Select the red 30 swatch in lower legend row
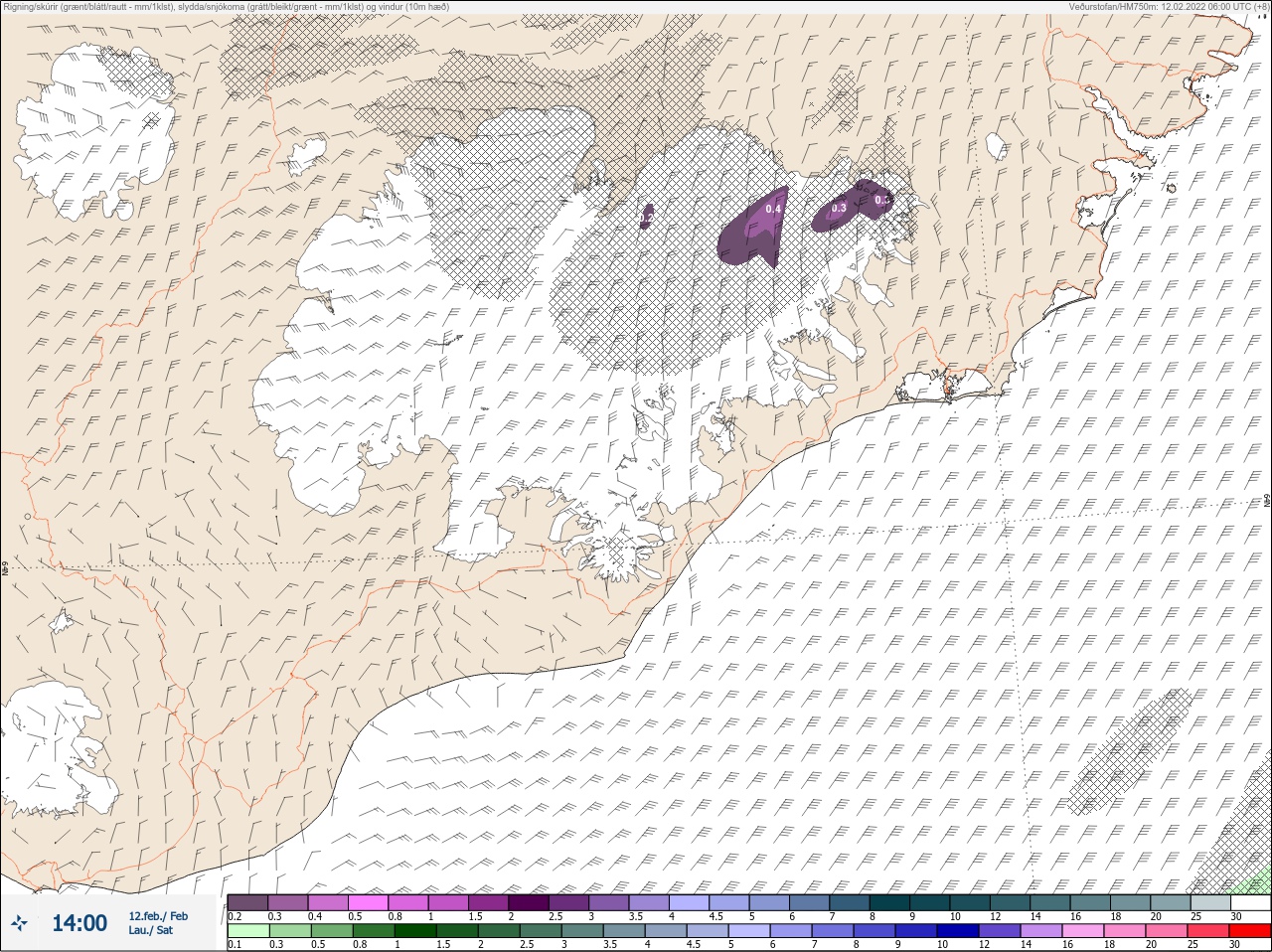 1250,931
